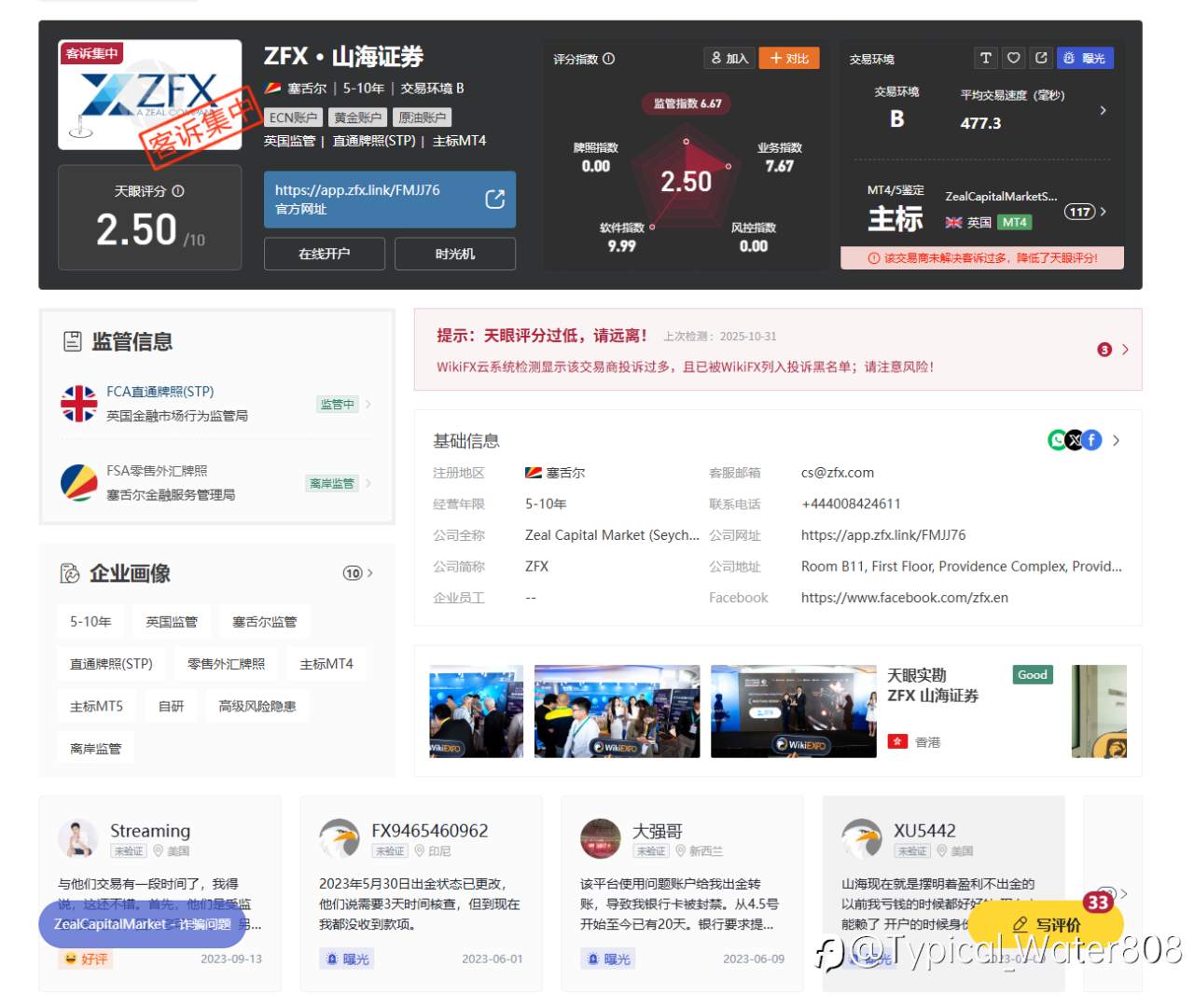The height and width of the screenshot is (1008, 1194).
Task: Toggle the heart favorite icon
Action: coord(1014,58)
